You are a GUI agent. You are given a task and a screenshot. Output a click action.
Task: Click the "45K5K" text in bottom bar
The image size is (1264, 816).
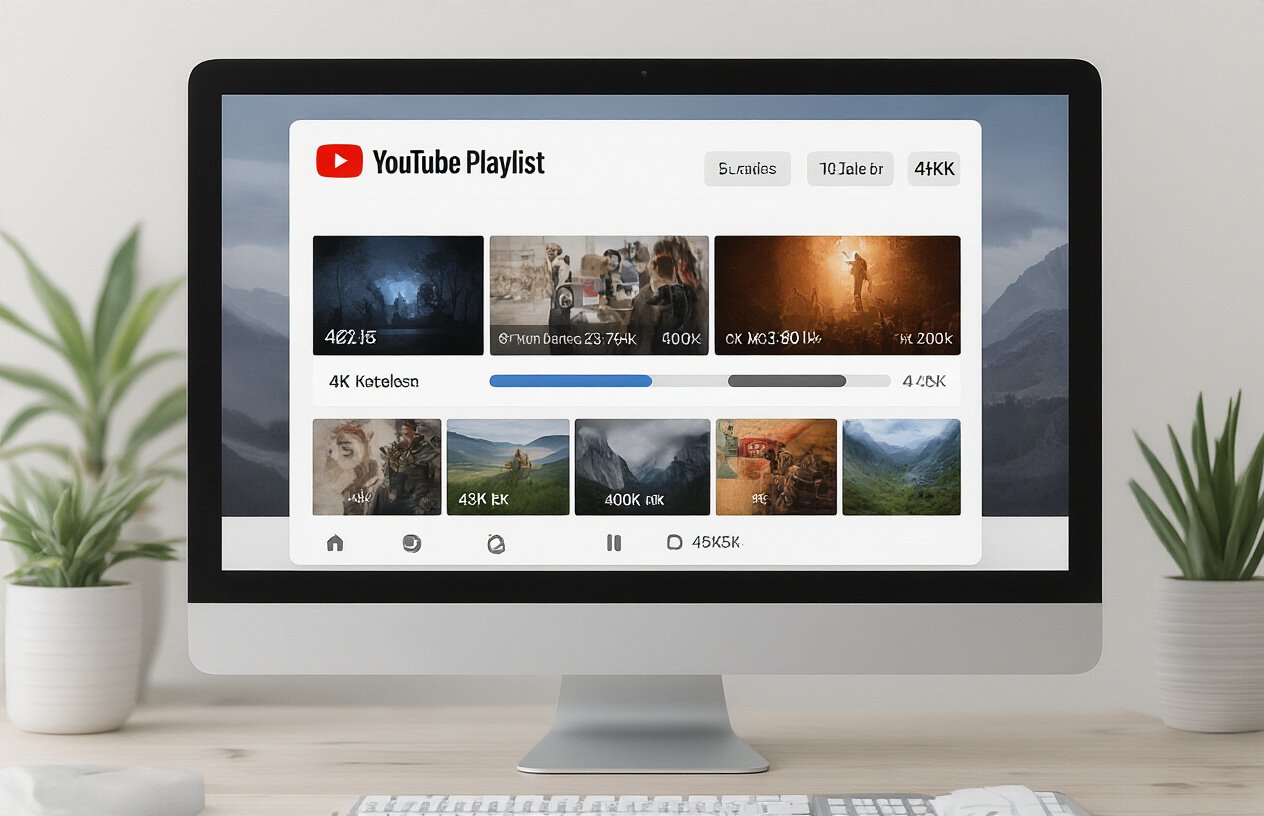click(716, 542)
